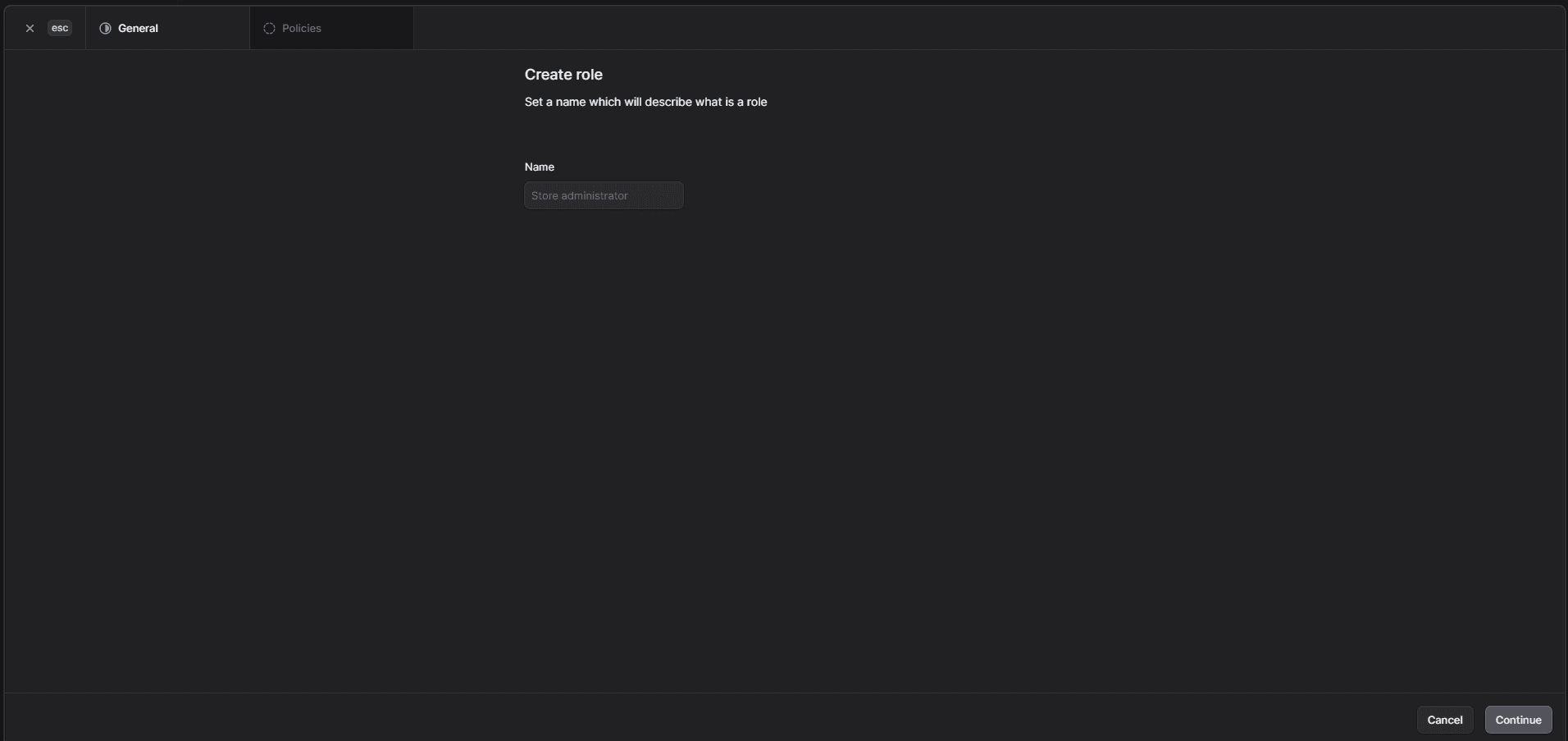1568x741 pixels.
Task: Click the Name input showing Store administrator placeholder
Action: click(604, 195)
